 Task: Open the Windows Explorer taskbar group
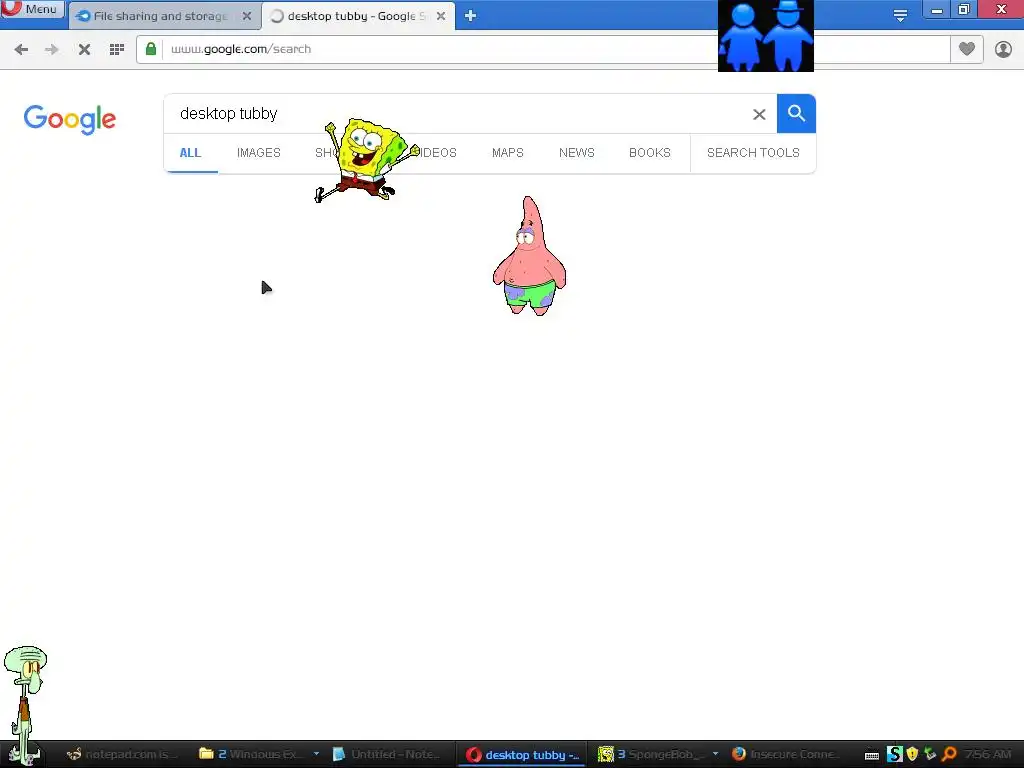(252, 754)
